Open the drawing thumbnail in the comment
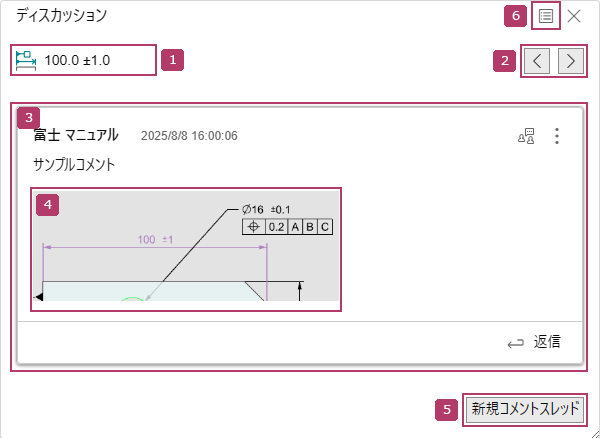Image resolution: width=600 pixels, height=438 pixels. (185, 250)
